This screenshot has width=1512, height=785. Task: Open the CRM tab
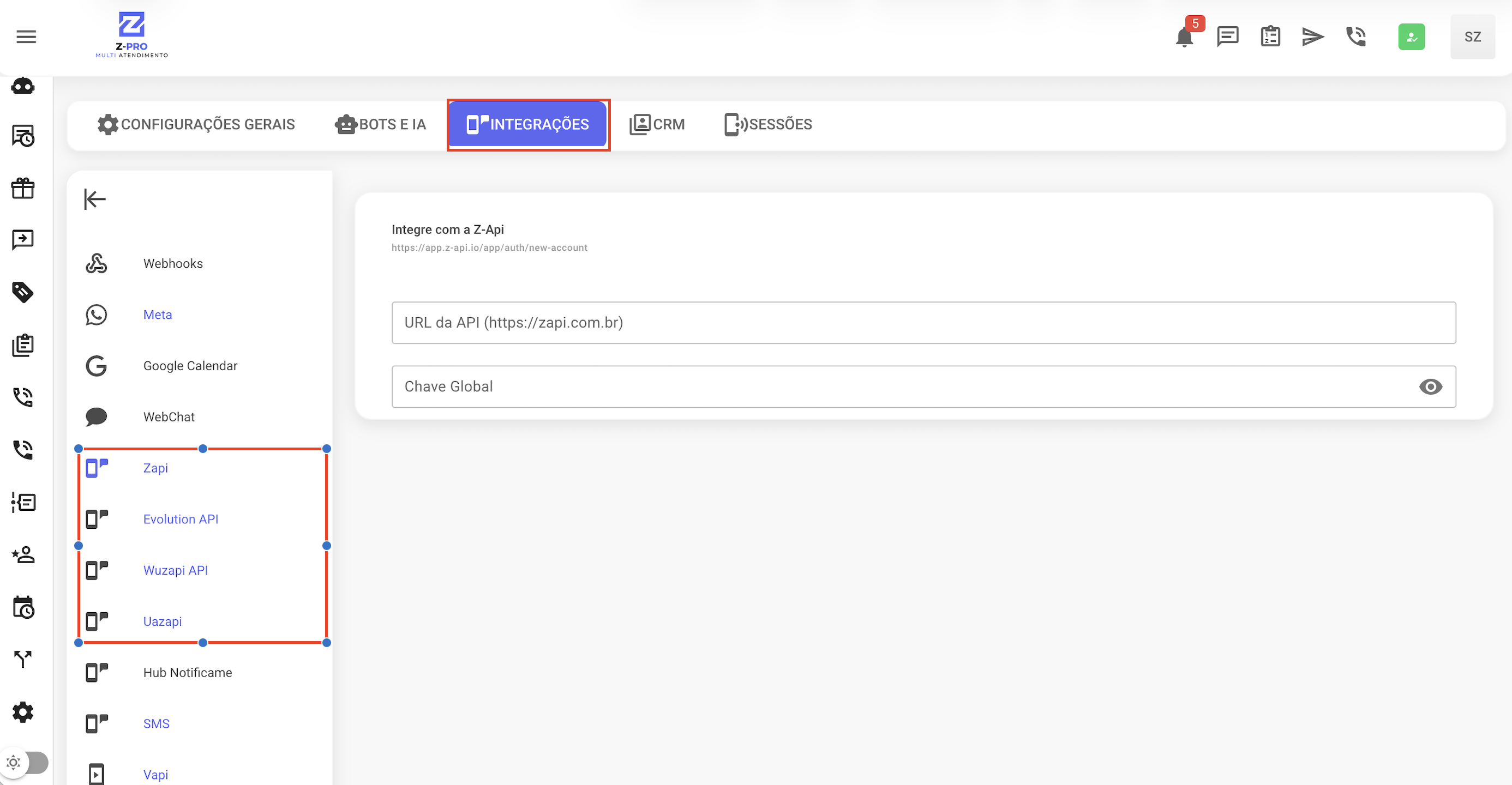click(x=657, y=124)
